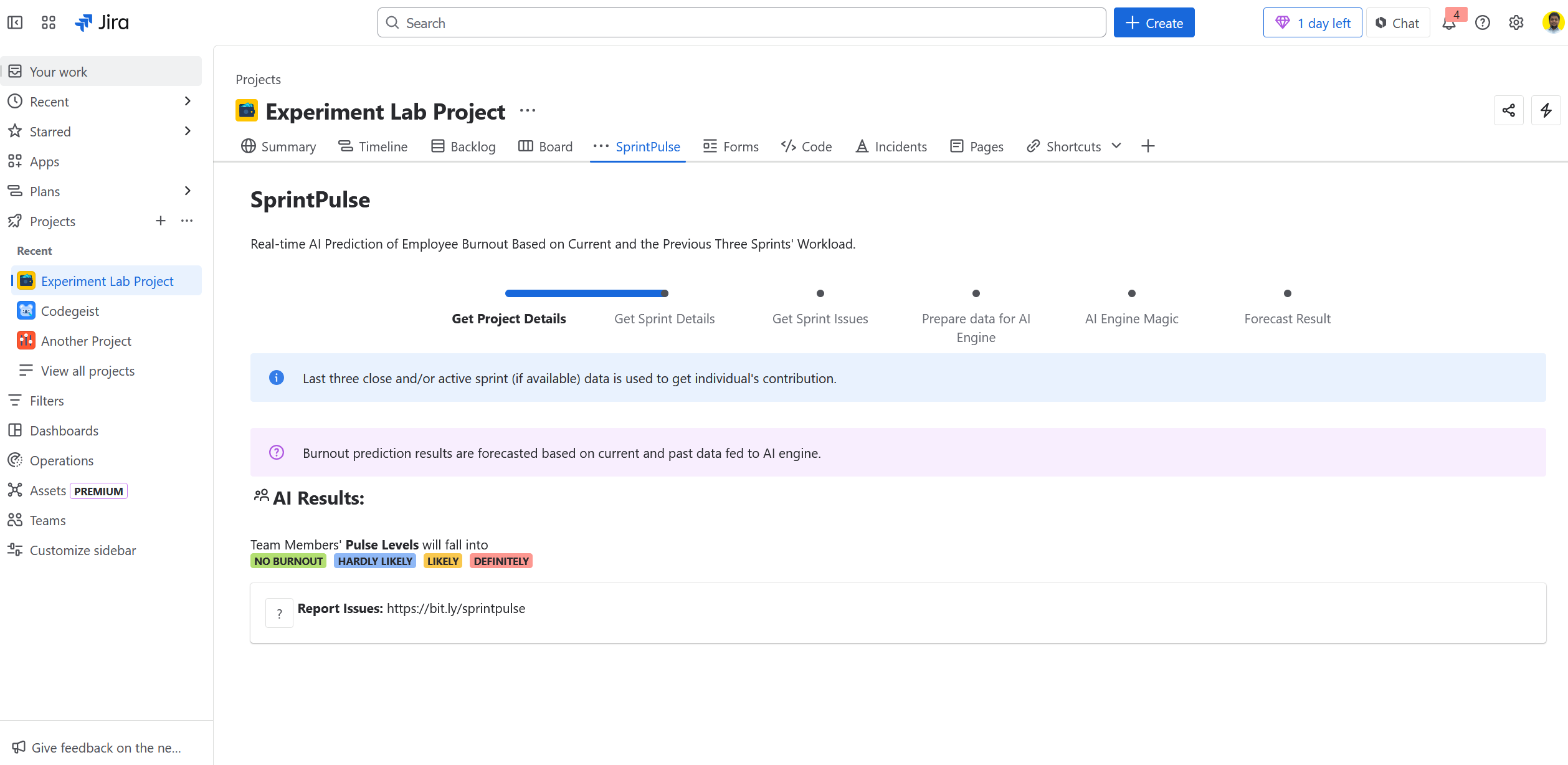Click the user profile avatar
This screenshot has width=1568, height=765.
point(1552,22)
